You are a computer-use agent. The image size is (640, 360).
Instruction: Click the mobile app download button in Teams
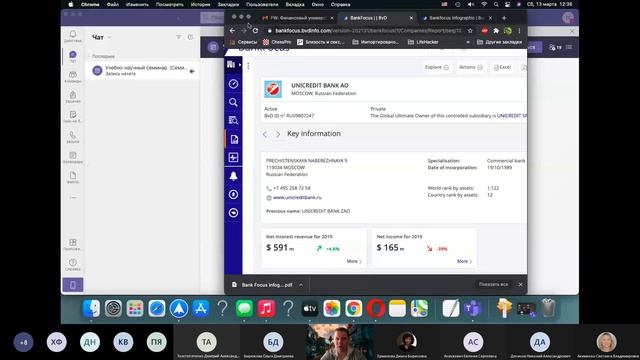(73, 285)
